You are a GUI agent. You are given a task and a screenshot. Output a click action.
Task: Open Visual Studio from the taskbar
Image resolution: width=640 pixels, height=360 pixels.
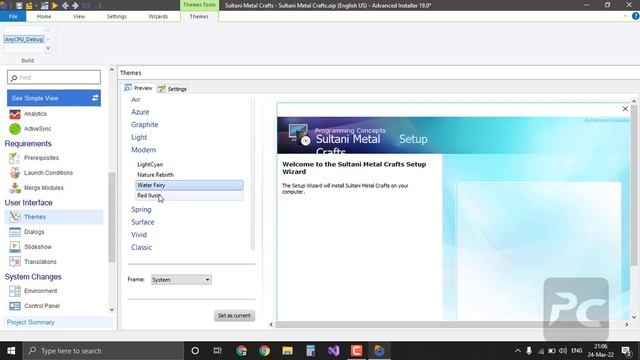[x=333, y=351]
